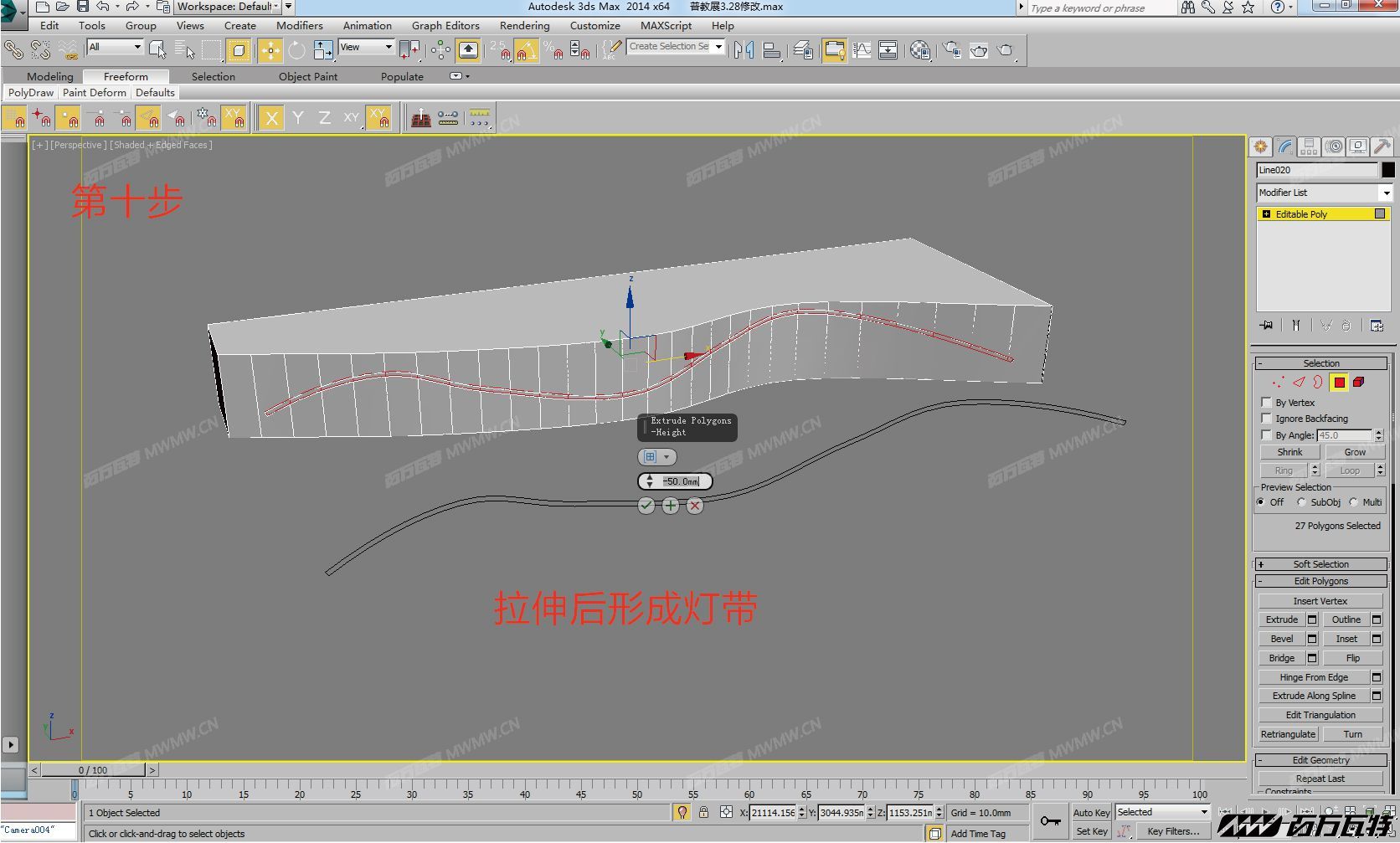Activate the Select and Rotate tool

tap(296, 50)
